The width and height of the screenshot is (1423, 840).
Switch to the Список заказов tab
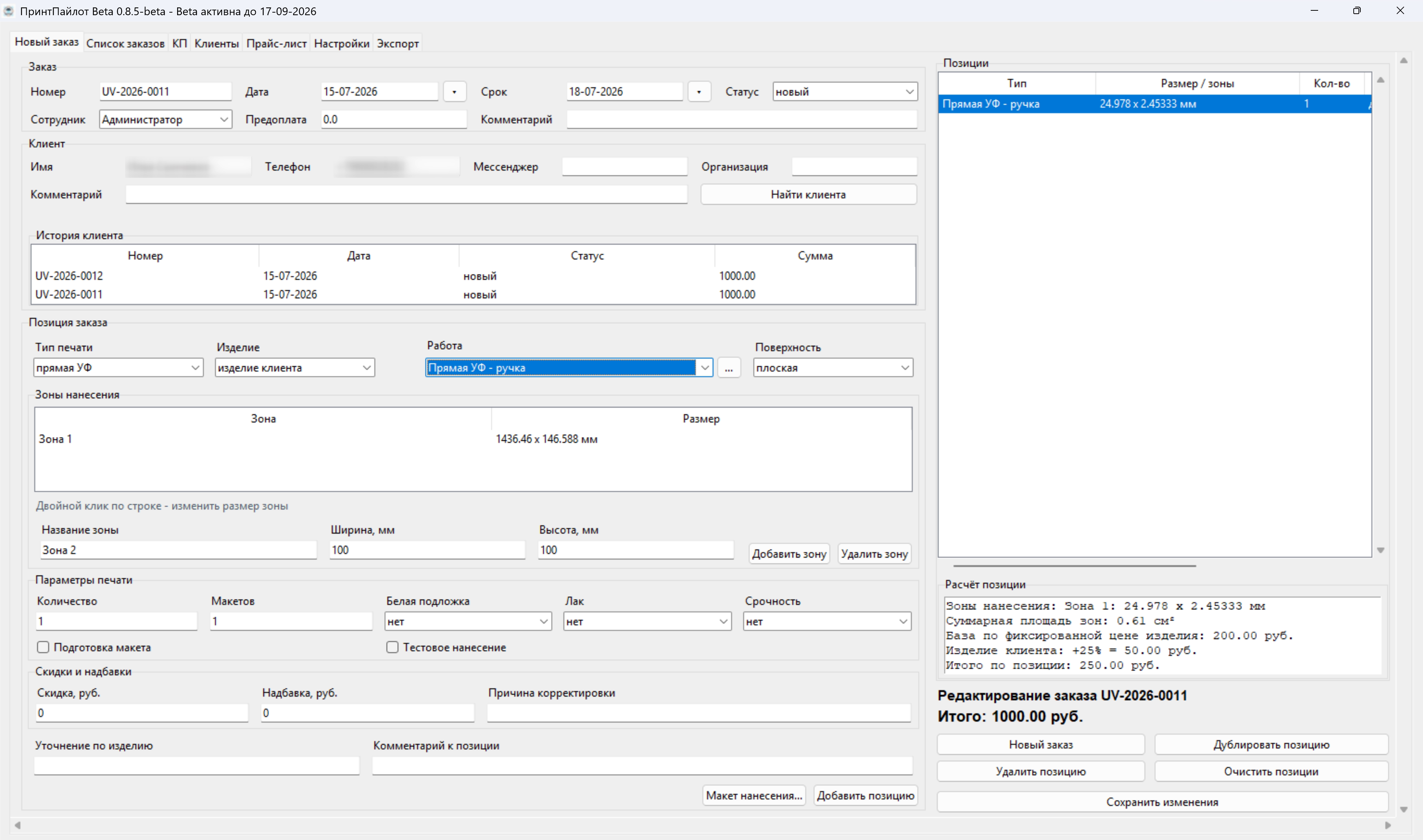[125, 44]
